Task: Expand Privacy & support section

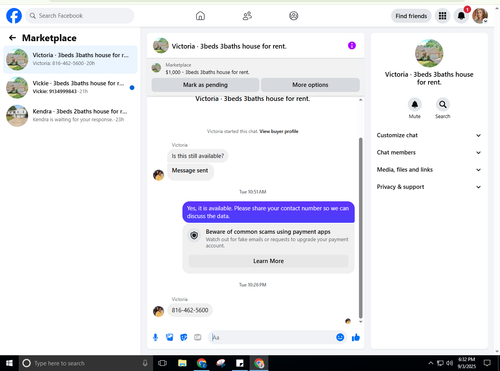Action: pos(429,187)
